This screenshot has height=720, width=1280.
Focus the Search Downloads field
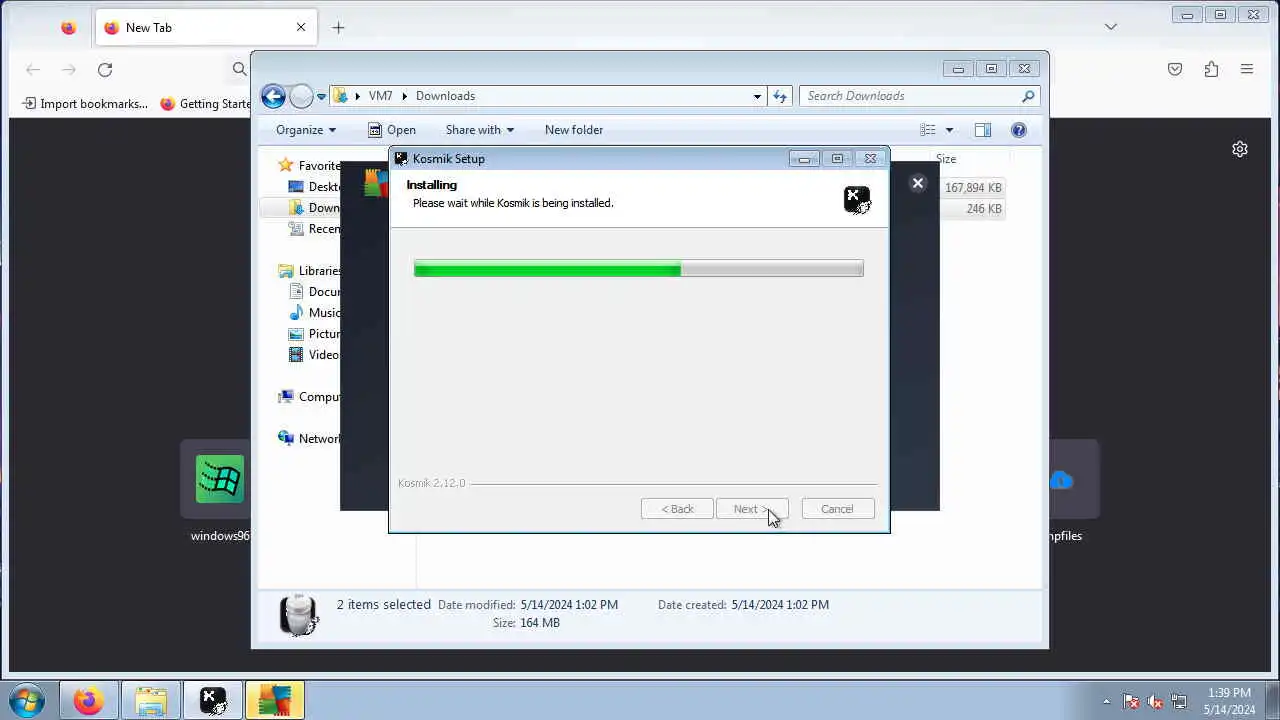coord(919,96)
